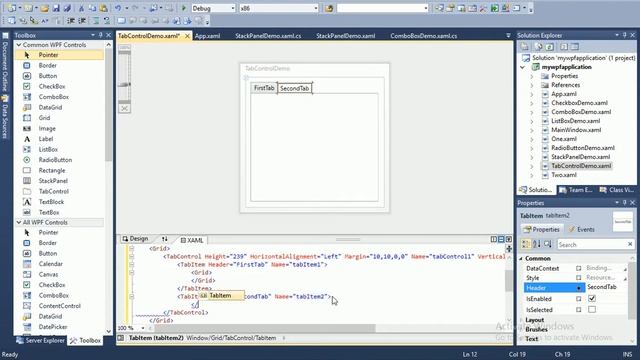Click the Save icon in the toolbar
640x360 pixels.
click(x=56, y=8)
